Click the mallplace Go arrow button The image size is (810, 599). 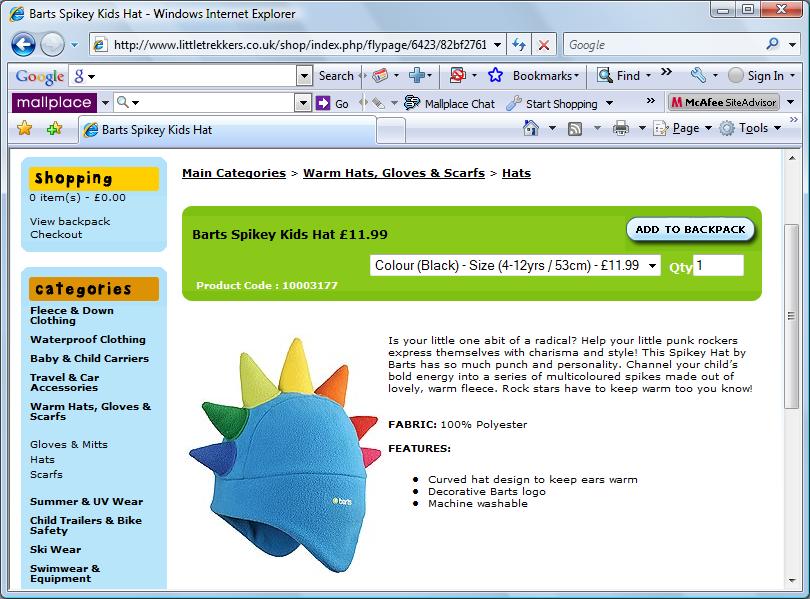point(323,103)
